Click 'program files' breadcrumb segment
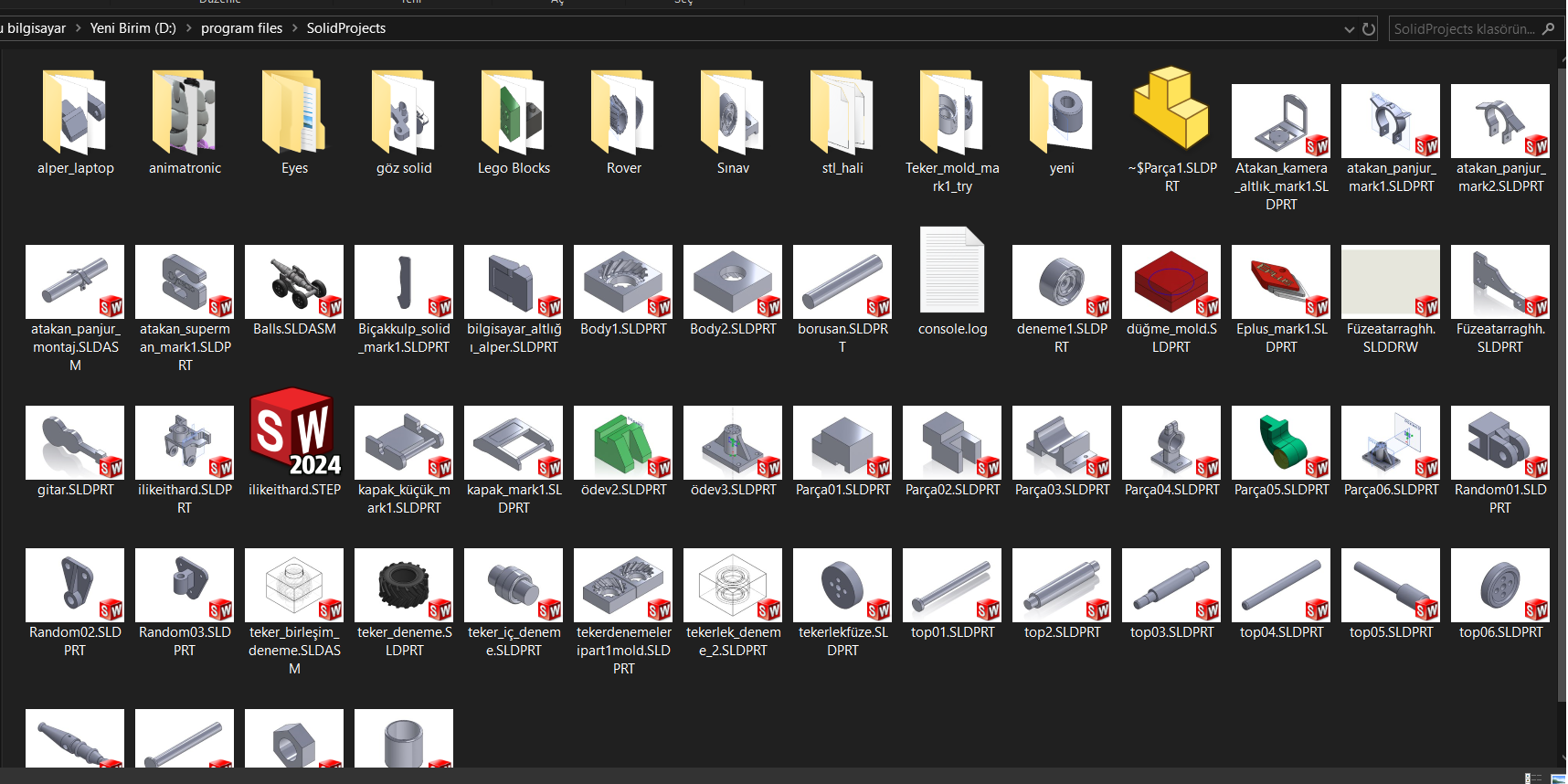Screen dimensions: 1568x784 pos(241,28)
